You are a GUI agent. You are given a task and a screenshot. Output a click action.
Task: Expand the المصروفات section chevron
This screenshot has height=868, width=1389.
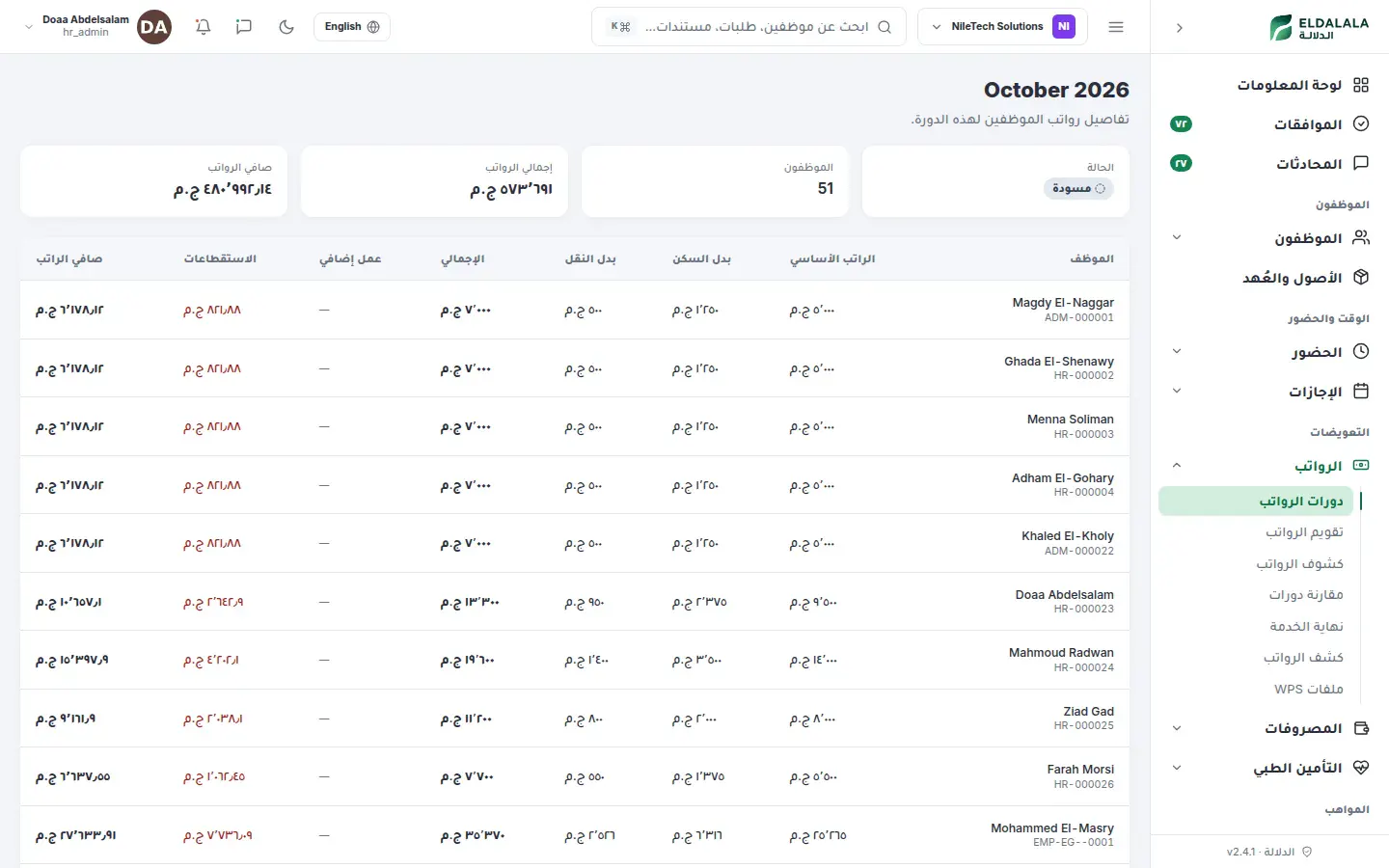[1177, 728]
